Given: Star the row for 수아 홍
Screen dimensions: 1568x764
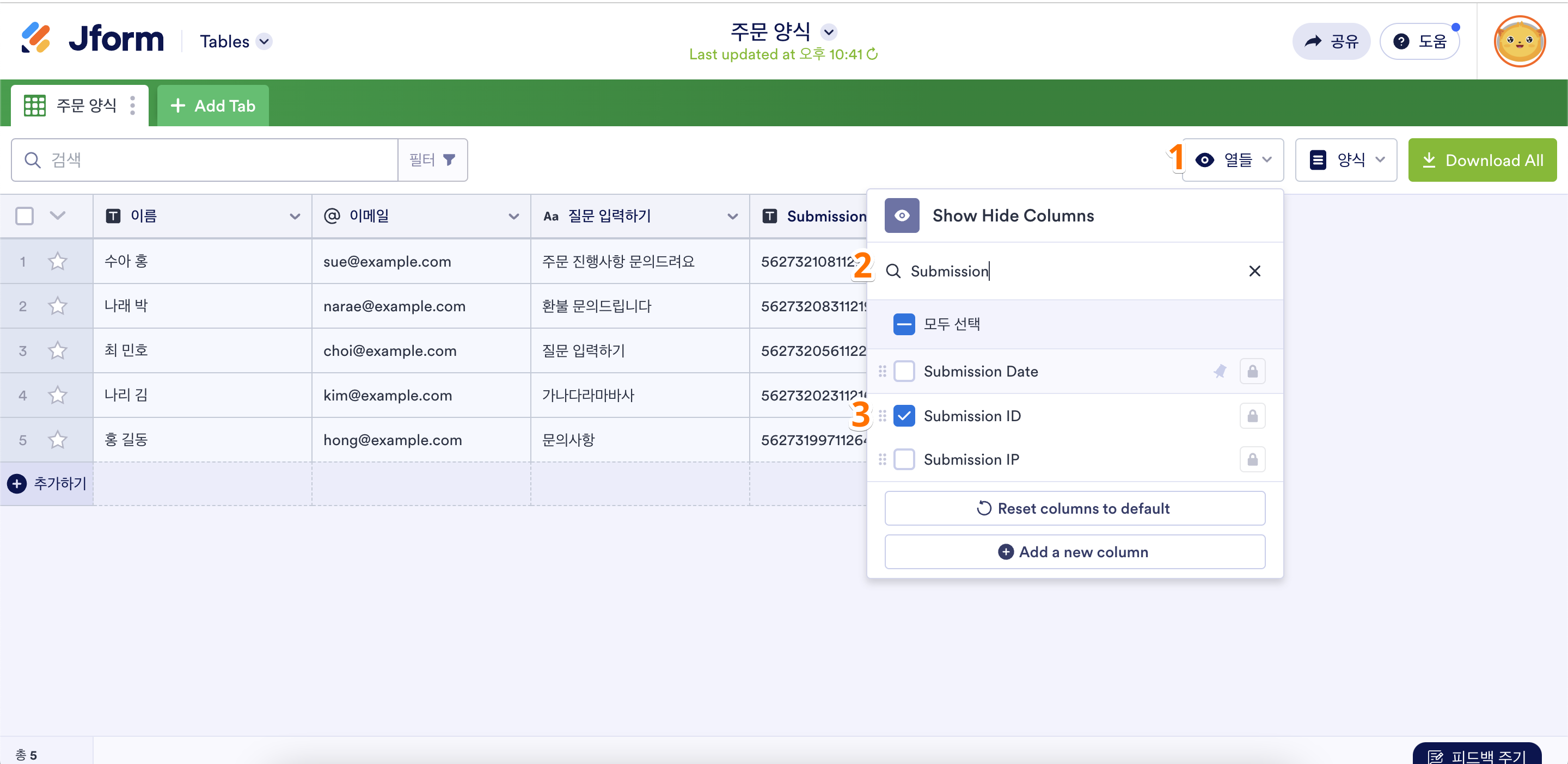Looking at the screenshot, I should pos(58,262).
